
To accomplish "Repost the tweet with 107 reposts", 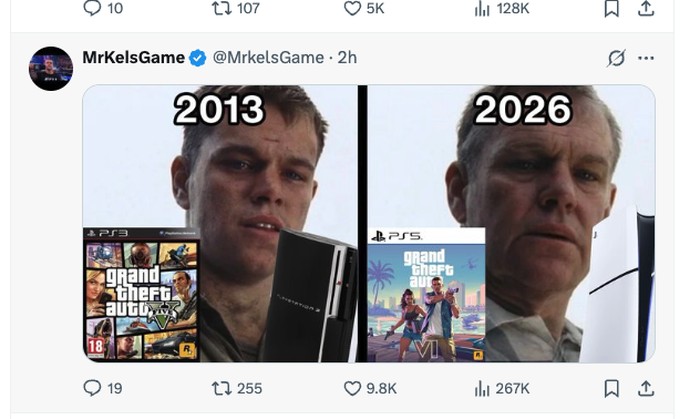I will click(222, 8).
